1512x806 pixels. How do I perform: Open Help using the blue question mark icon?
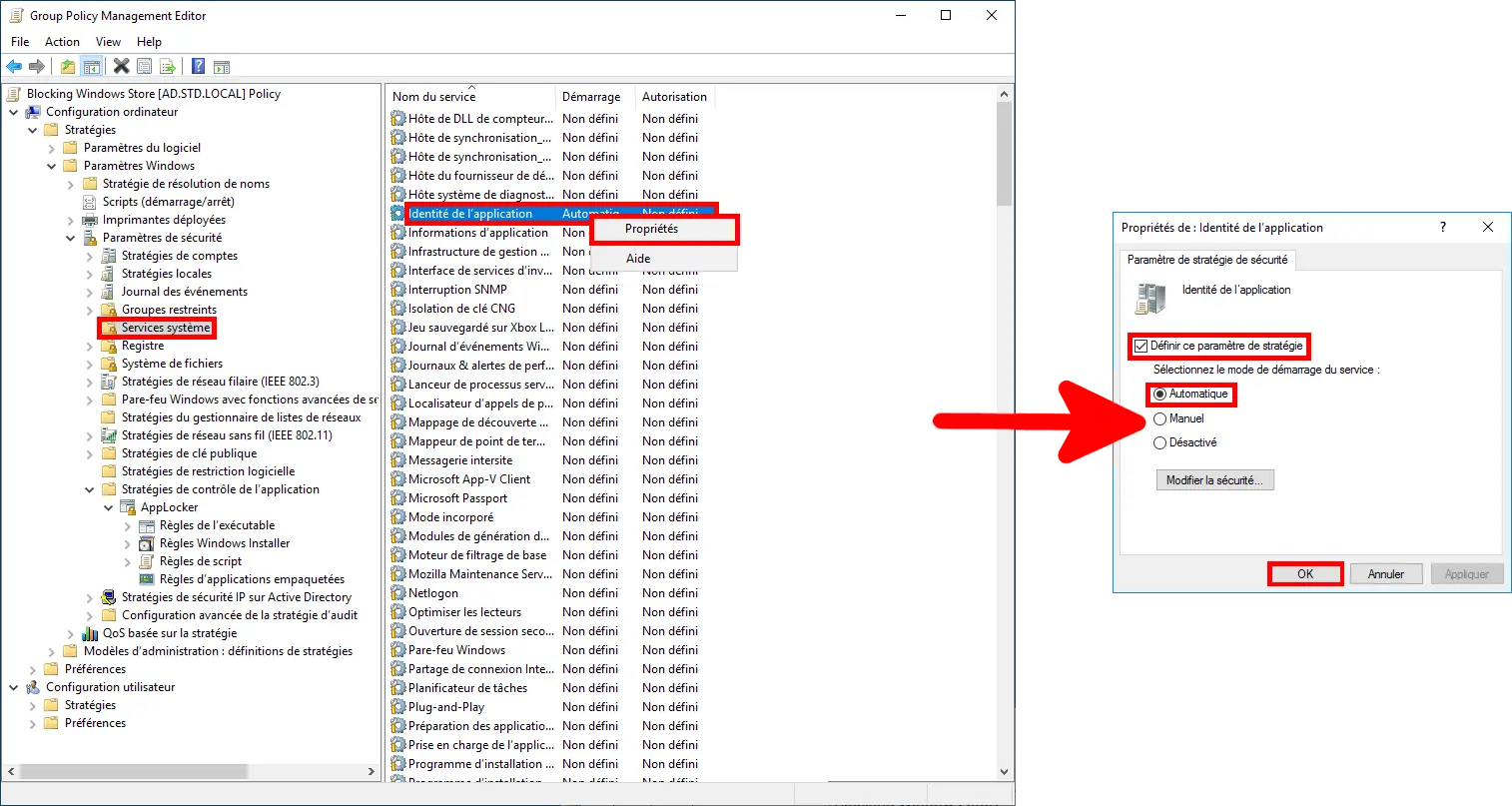(x=196, y=66)
